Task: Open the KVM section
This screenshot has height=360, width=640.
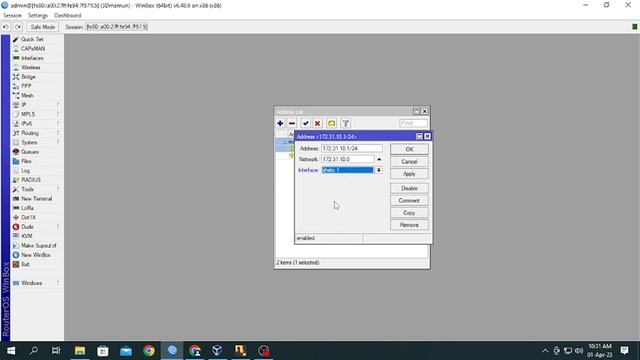Action: point(27,236)
